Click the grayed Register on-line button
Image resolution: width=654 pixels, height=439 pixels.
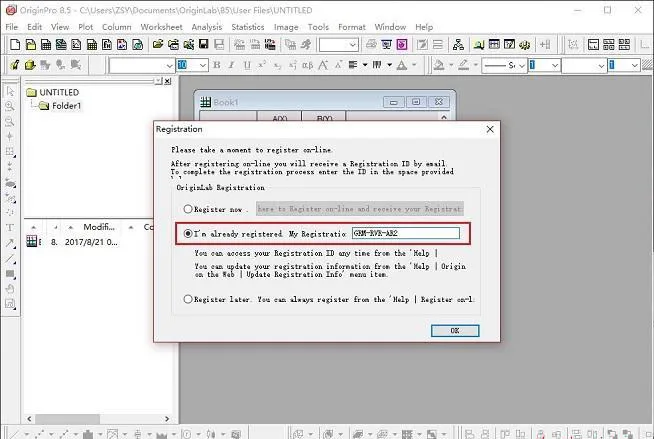[x=360, y=208]
